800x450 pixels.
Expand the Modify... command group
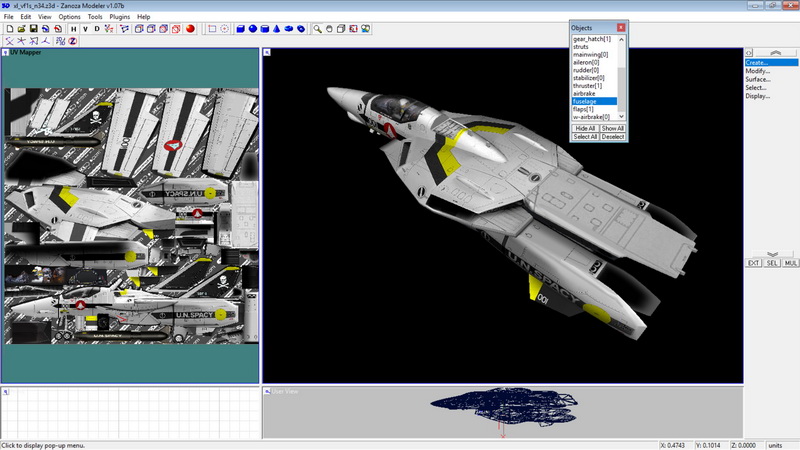click(x=771, y=71)
